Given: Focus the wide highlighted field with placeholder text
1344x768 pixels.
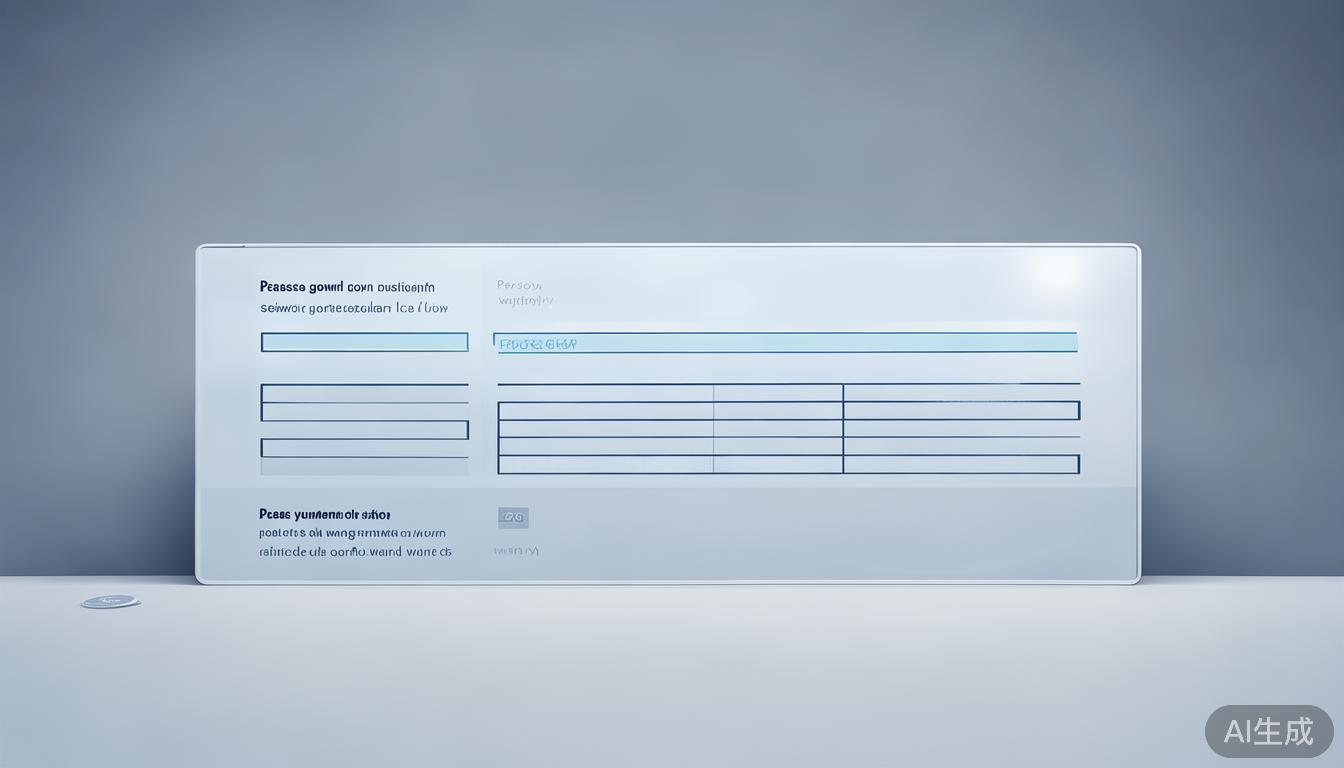Looking at the screenshot, I should pyautogui.click(x=785, y=343).
